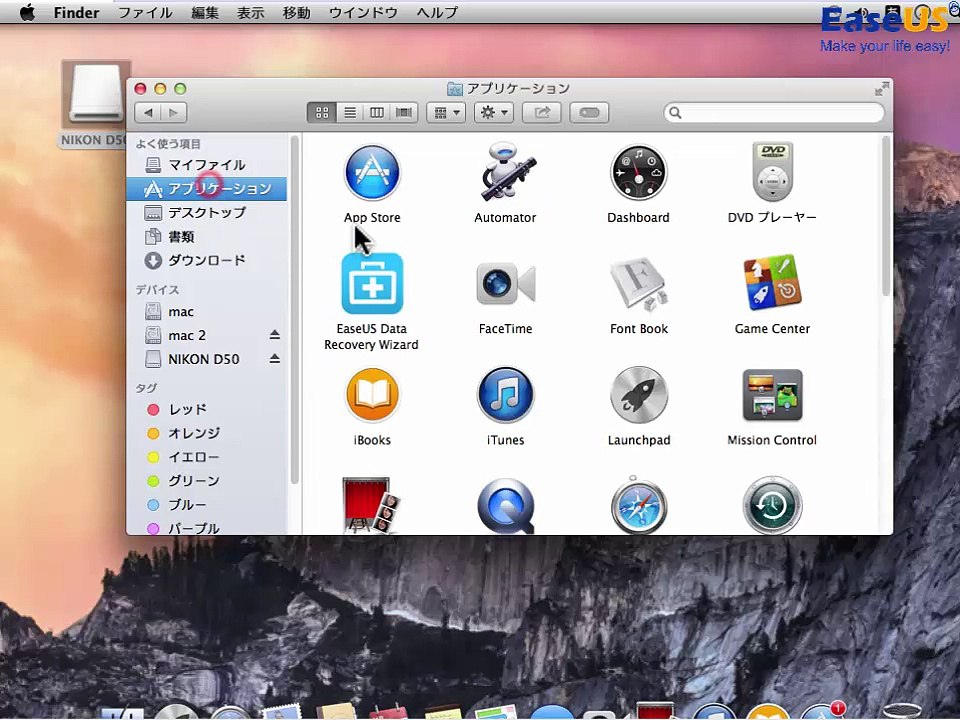Open the FaceTime camera icon
Screen dimensions: 960x720
pyautogui.click(x=506, y=283)
